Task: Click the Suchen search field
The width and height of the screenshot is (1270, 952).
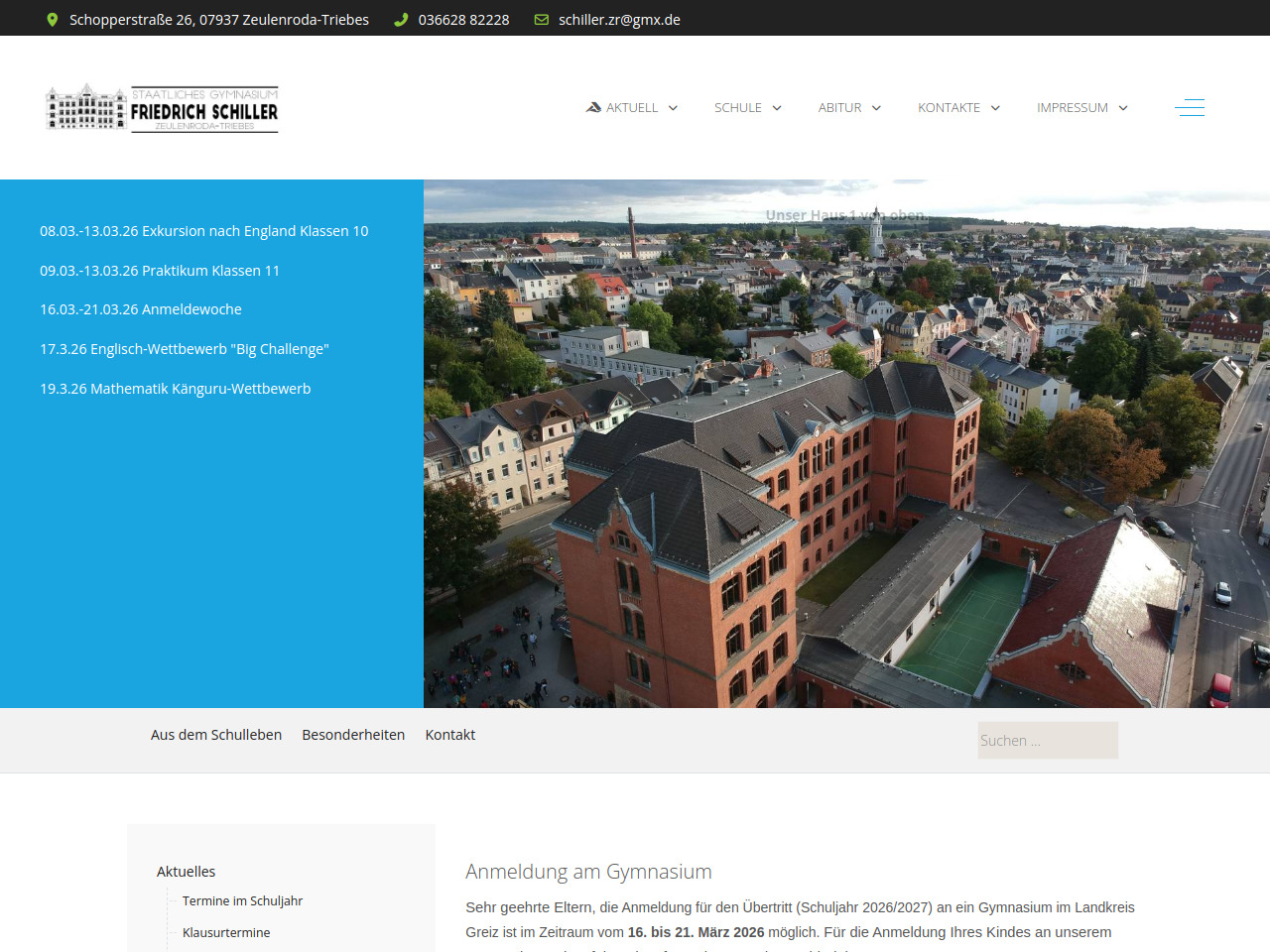Action: [1048, 741]
